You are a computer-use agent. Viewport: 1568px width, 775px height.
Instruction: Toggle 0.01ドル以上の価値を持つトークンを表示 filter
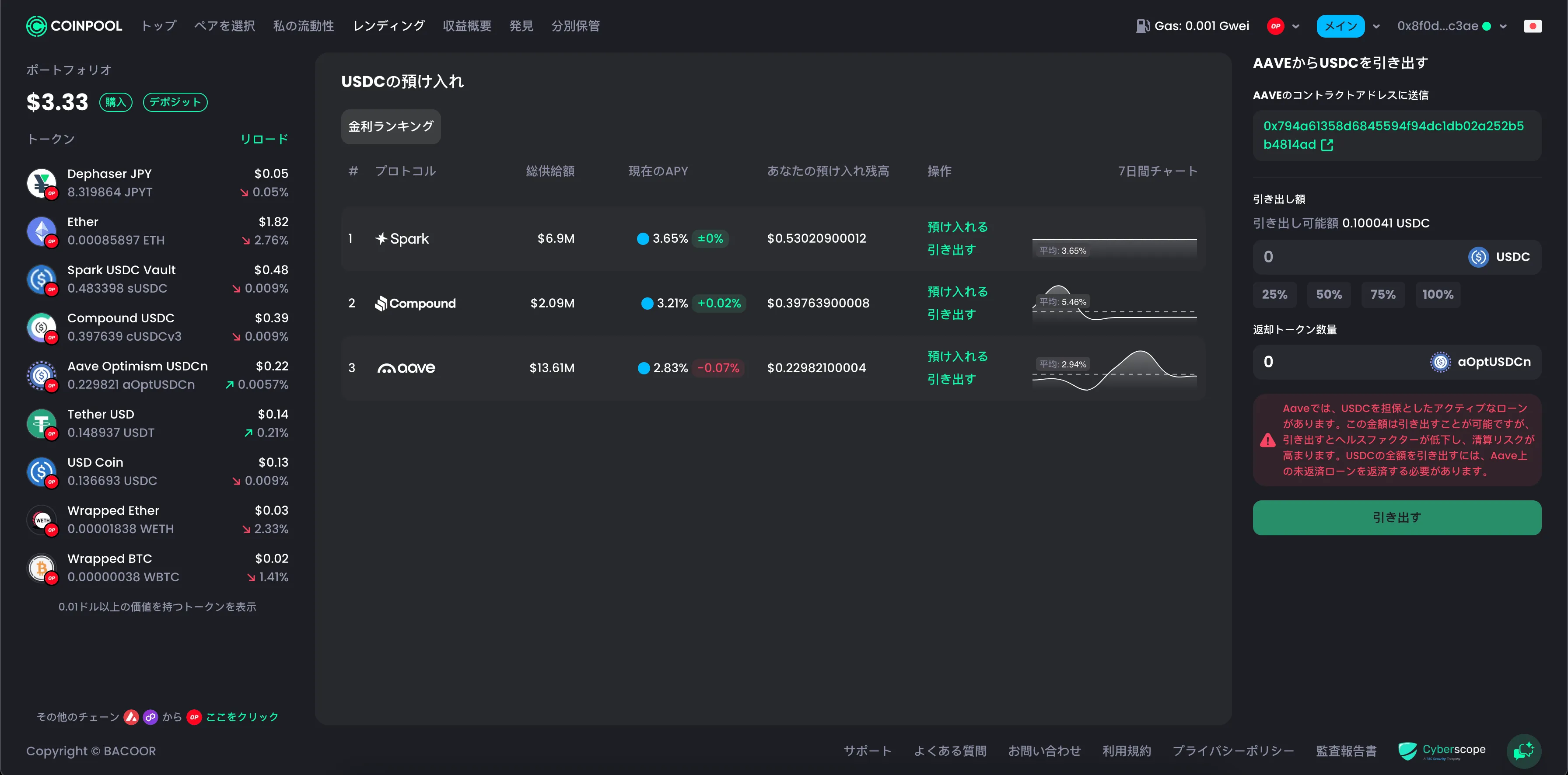(157, 607)
